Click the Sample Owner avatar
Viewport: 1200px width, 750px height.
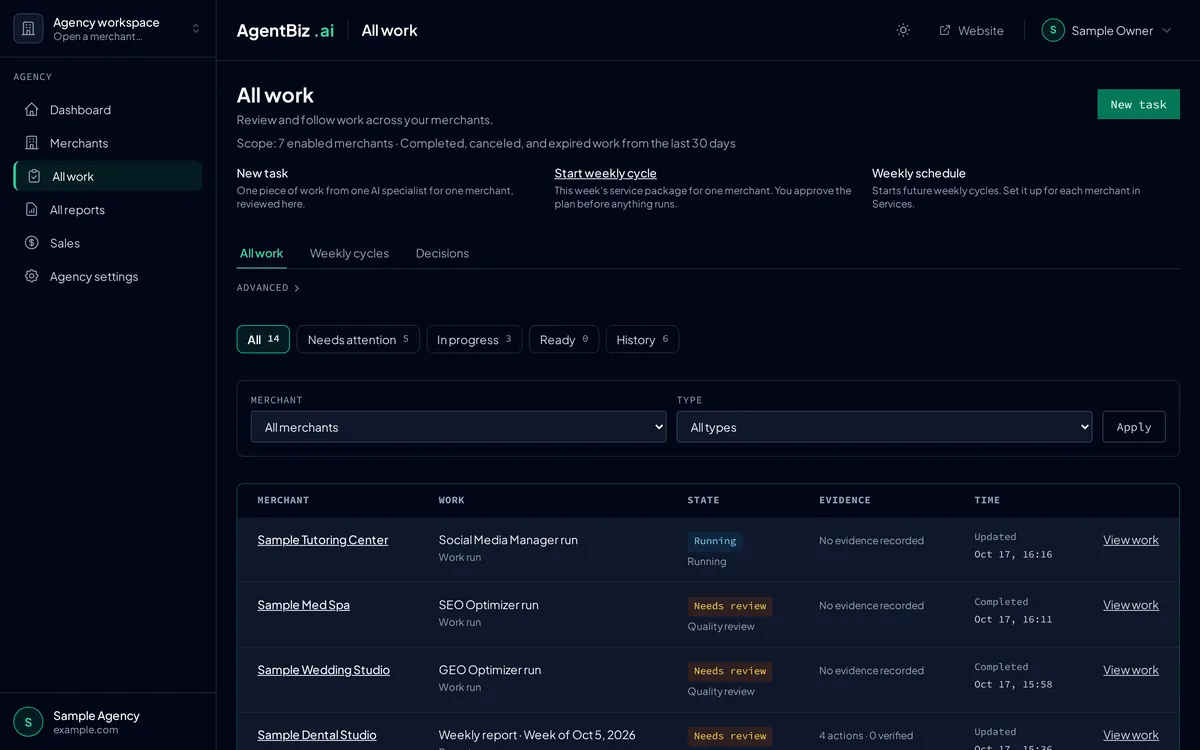1053,30
